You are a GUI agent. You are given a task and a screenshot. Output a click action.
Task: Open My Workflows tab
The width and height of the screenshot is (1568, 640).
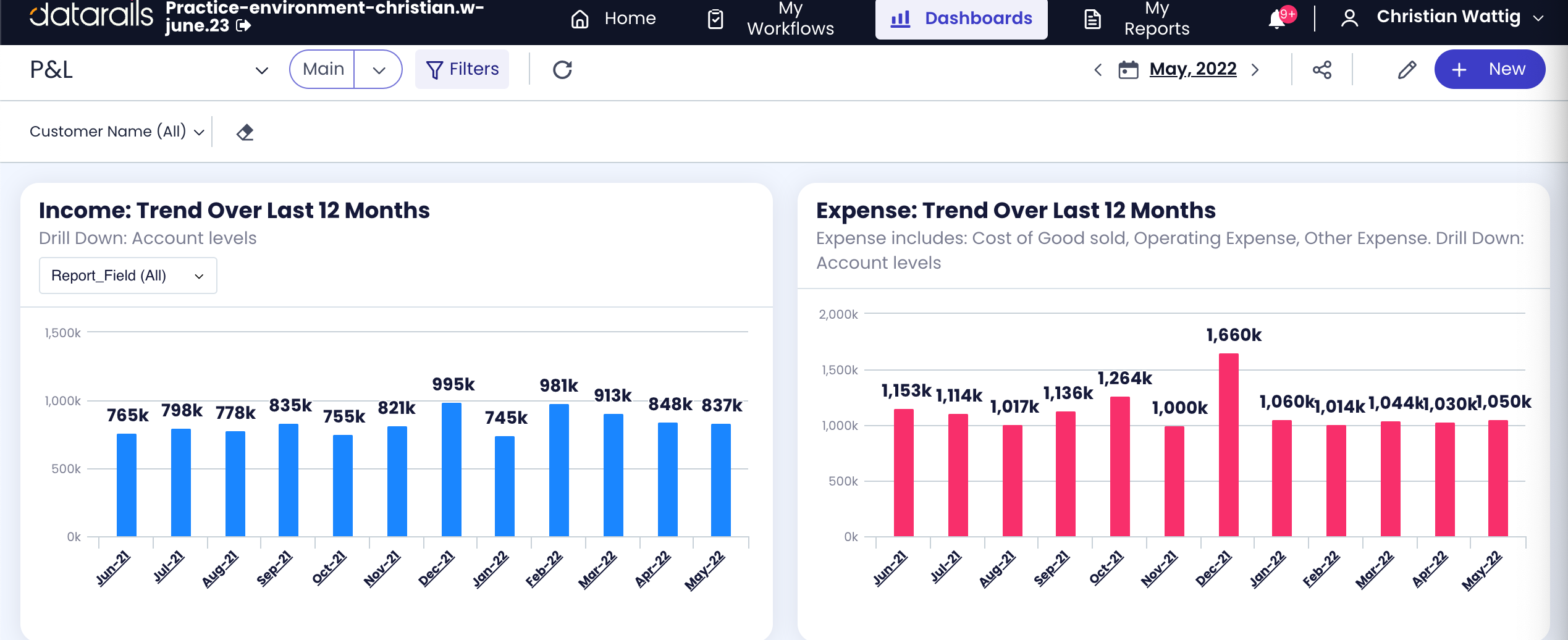pyautogui.click(x=771, y=19)
